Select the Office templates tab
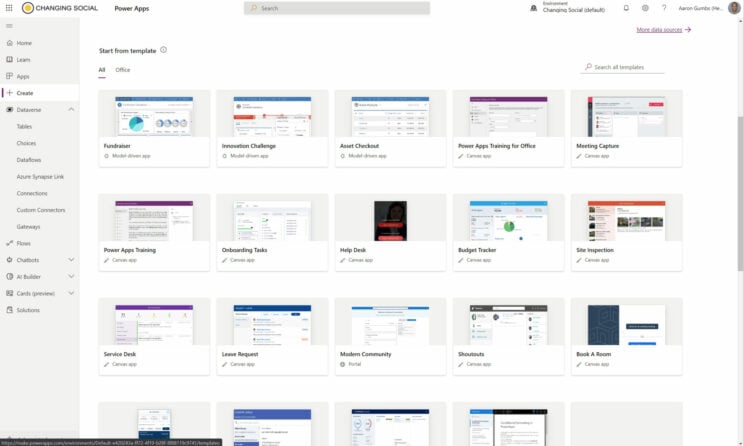744x446 pixels. click(x=122, y=70)
